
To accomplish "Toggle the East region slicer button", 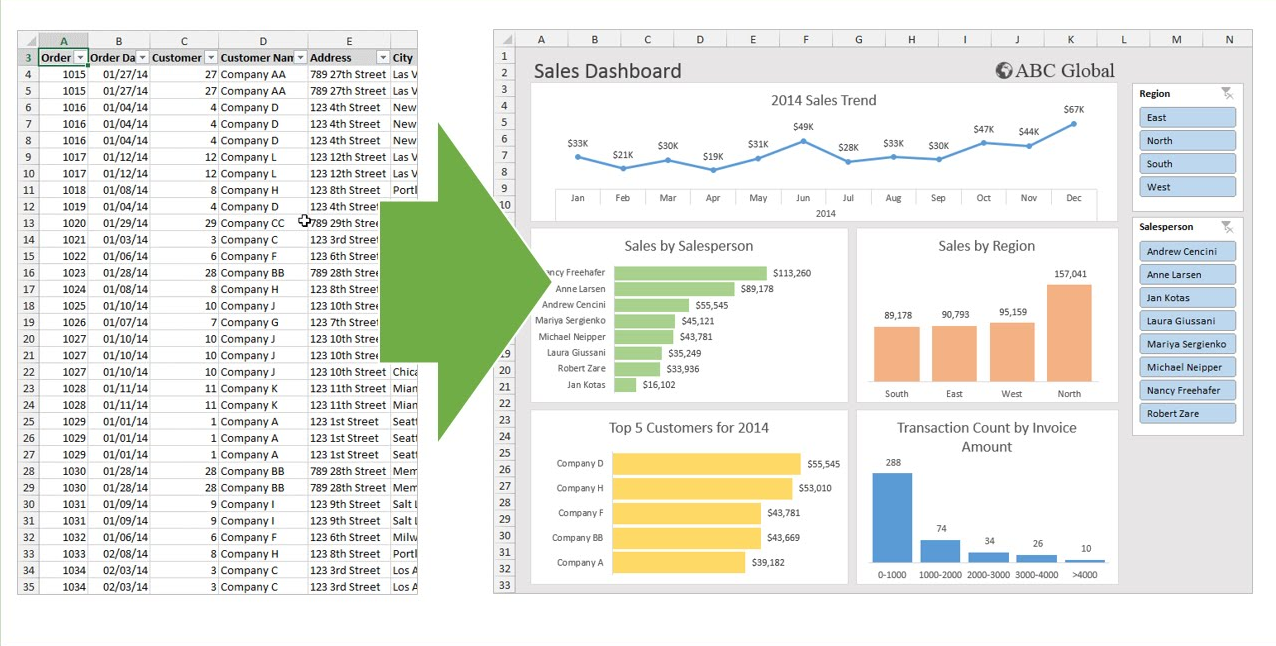I will click(1187, 117).
